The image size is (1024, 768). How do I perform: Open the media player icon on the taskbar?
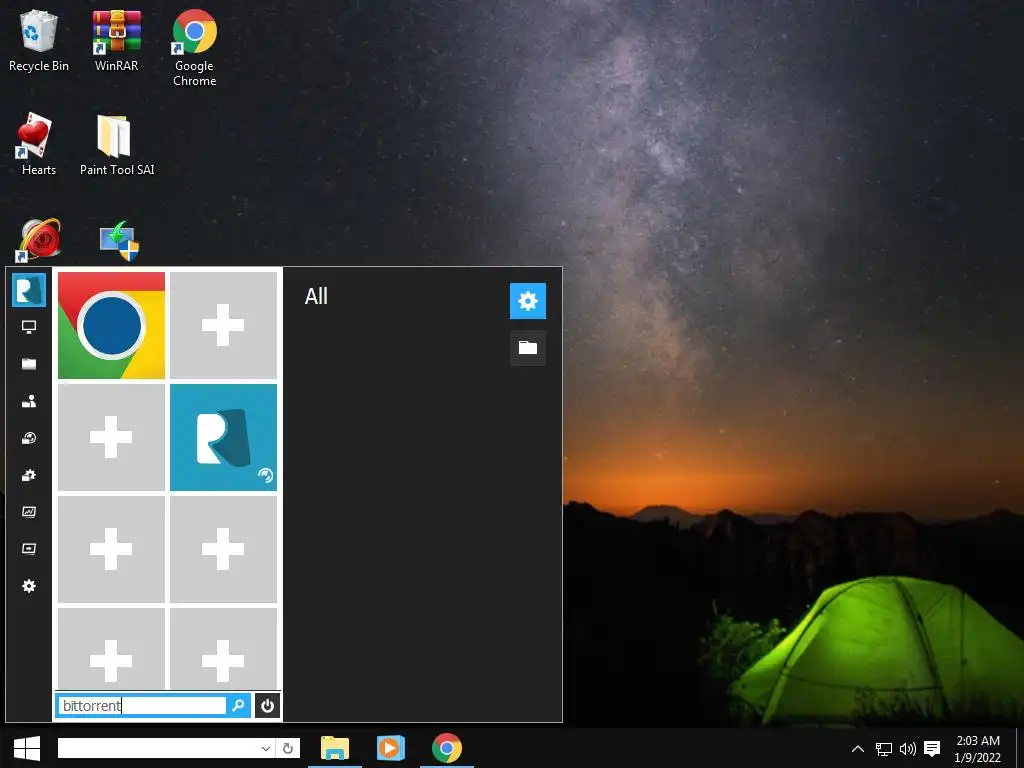(x=391, y=748)
